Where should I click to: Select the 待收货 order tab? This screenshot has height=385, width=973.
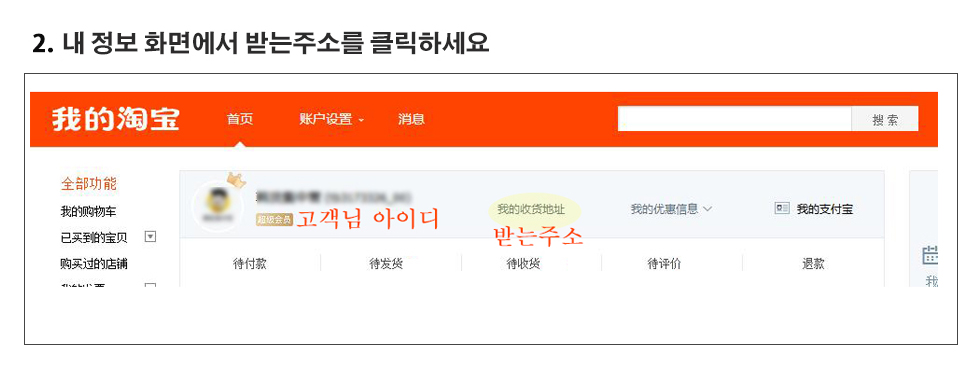(523, 264)
